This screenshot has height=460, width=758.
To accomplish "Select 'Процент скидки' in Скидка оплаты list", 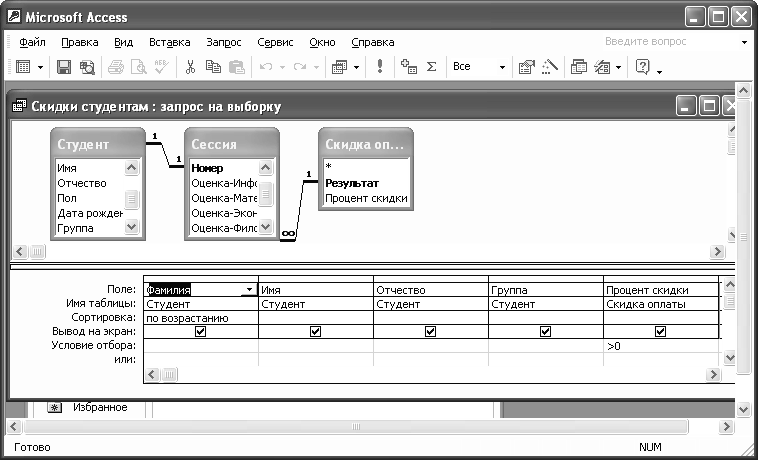I will 366,198.
